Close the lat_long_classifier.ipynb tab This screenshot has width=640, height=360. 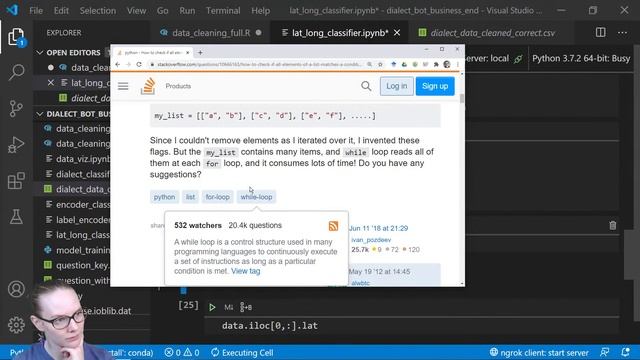397,33
